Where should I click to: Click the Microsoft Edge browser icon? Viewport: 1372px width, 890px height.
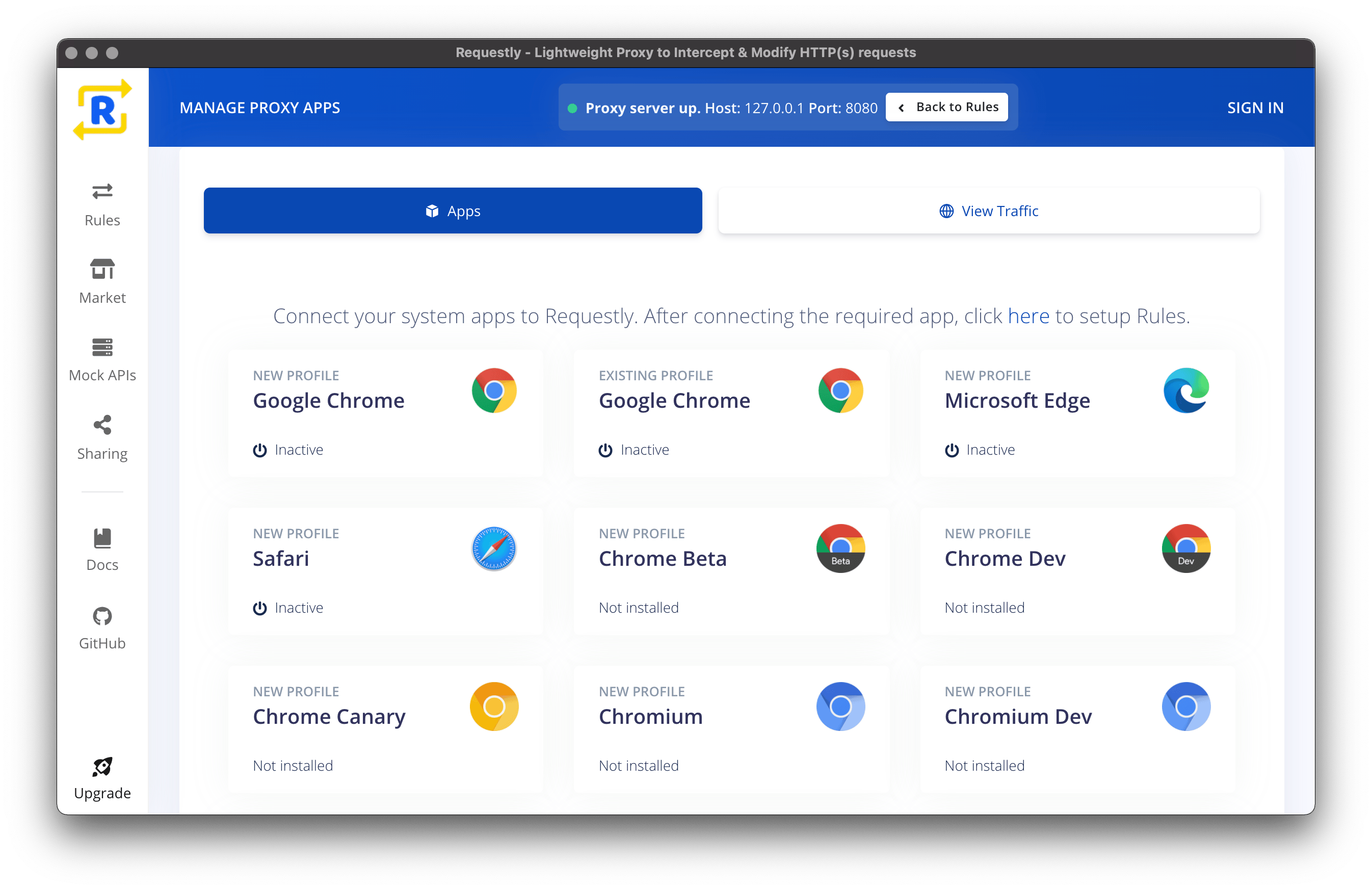pyautogui.click(x=1186, y=391)
